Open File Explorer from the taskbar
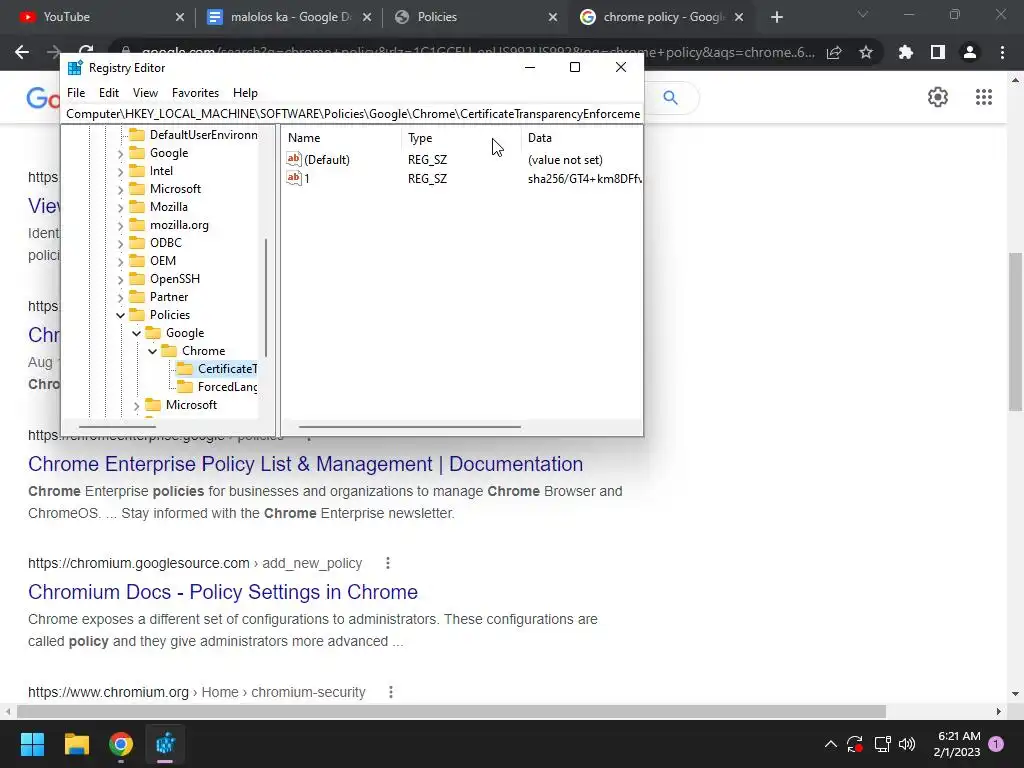1024x768 pixels. (76, 744)
